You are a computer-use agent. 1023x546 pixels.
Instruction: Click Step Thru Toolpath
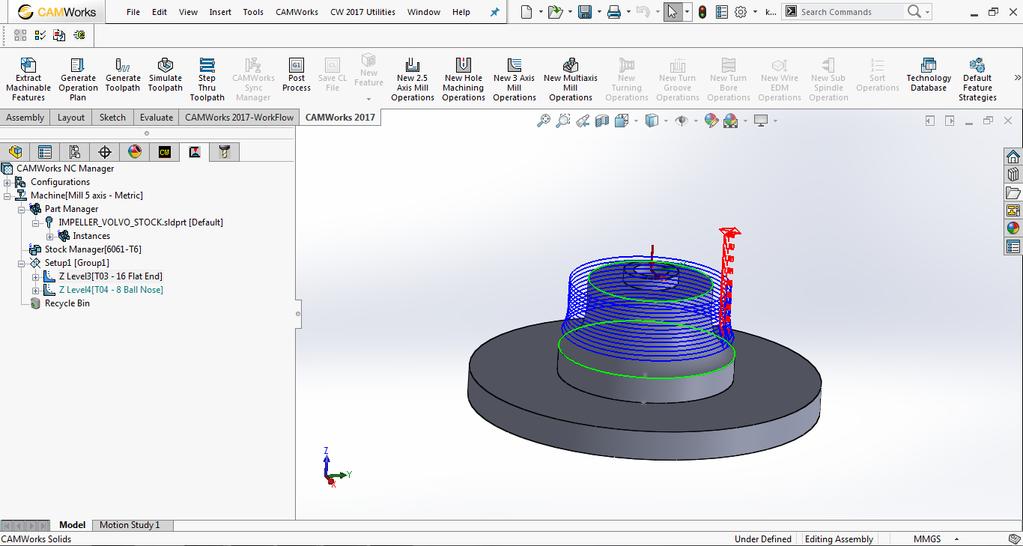pos(207,79)
